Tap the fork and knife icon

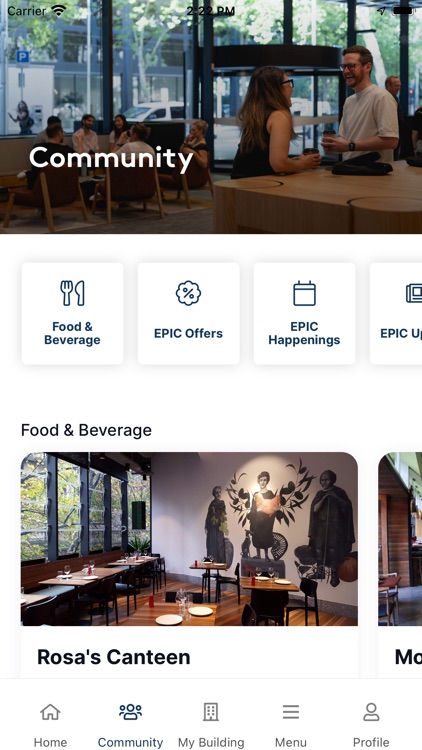point(72,293)
